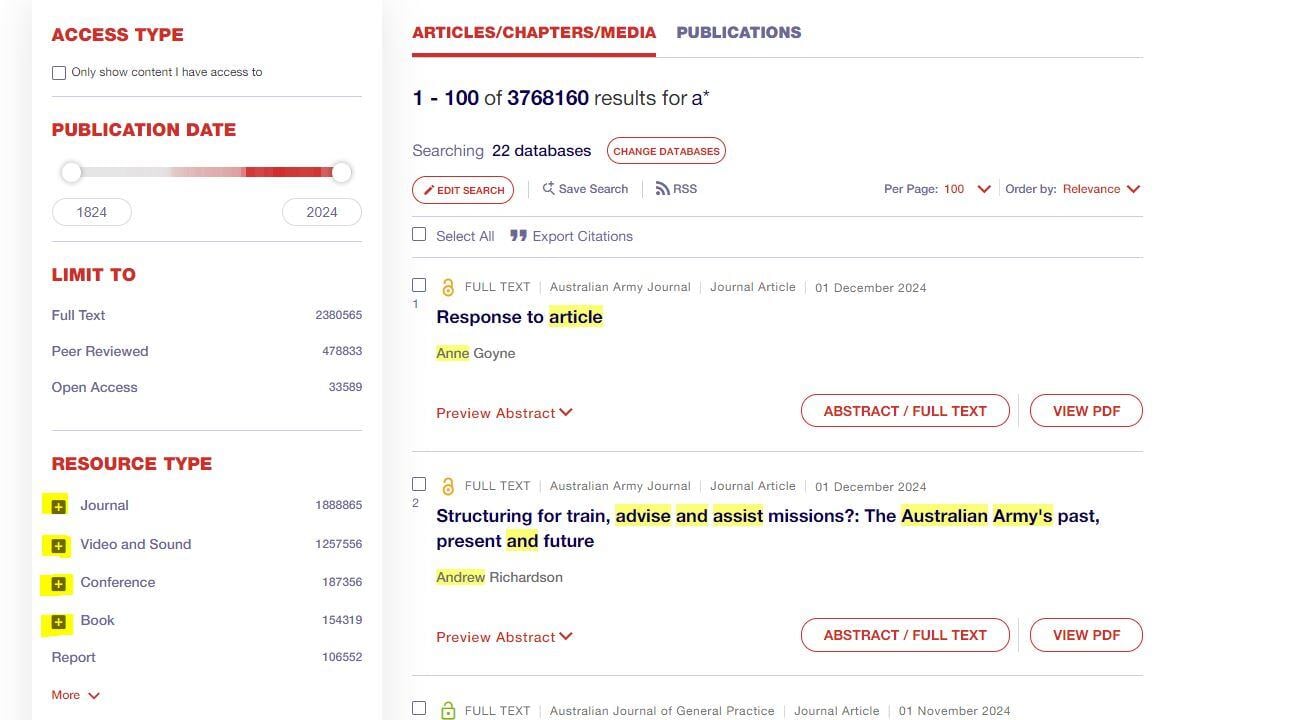Select the Articles/Chapters/Media tab
The image size is (1305, 720).
534,32
